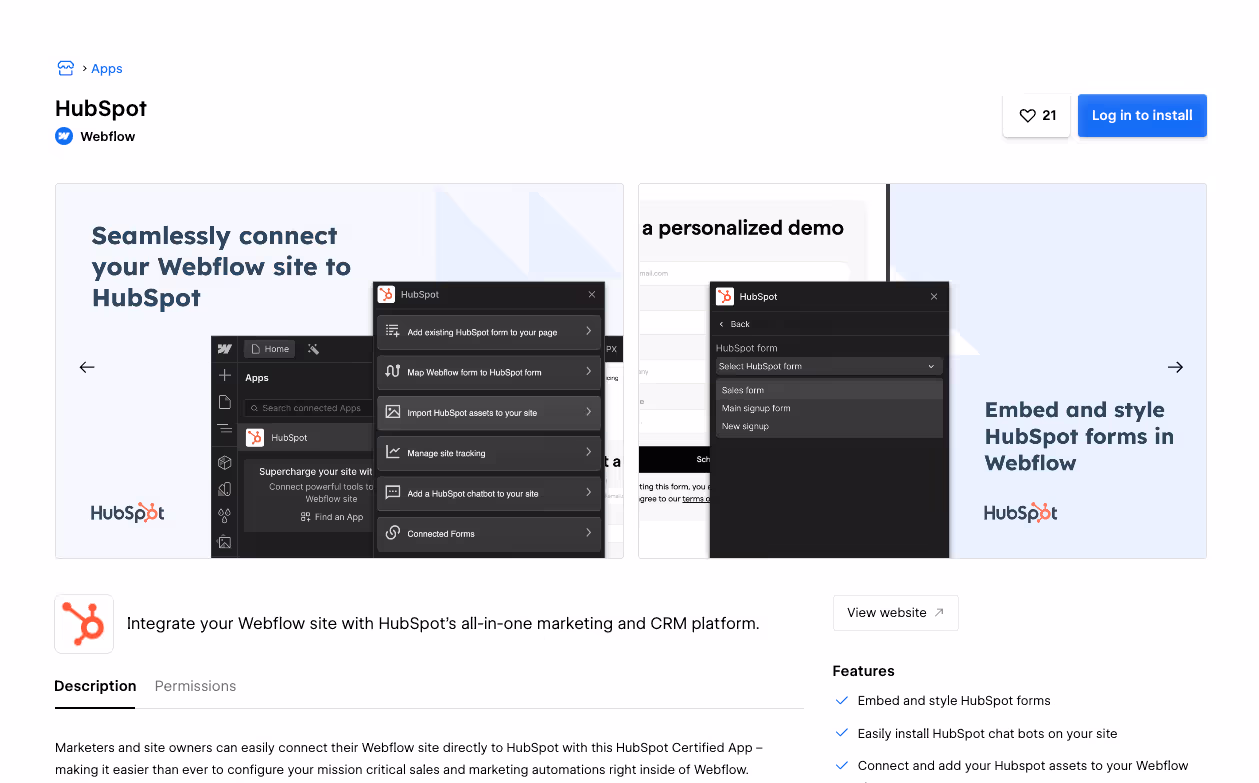Image resolution: width=1259 pixels, height=783 pixels.
Task: Choose 'Sales form' in dropdown list
Action: [829, 390]
